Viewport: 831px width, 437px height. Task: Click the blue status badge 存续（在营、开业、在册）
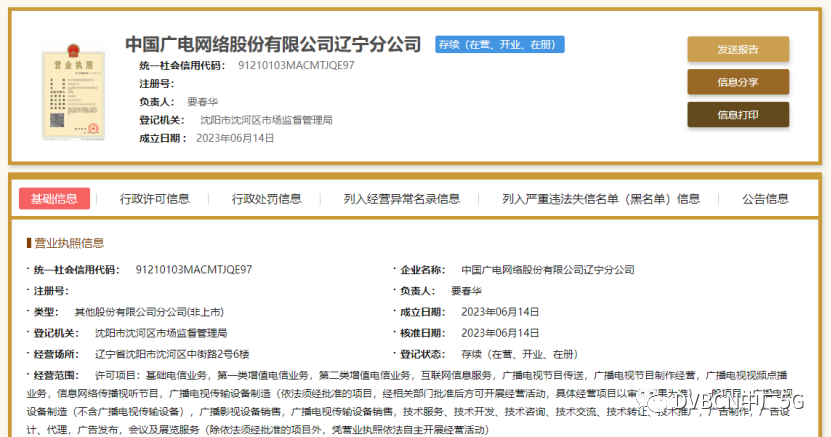coord(500,44)
